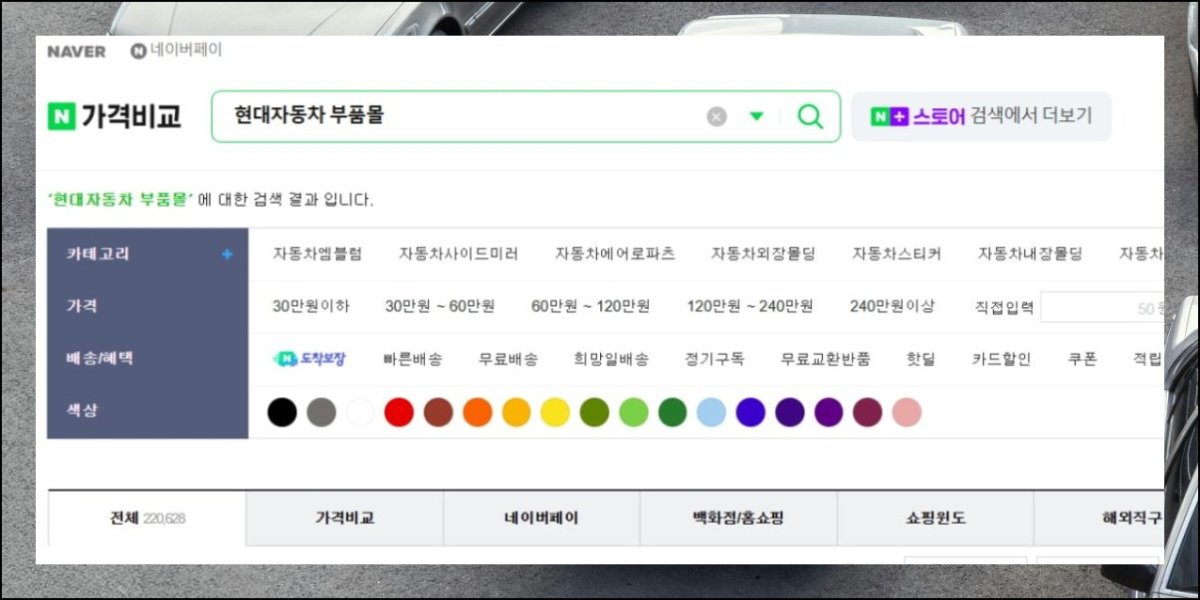This screenshot has width=1200, height=600.
Task: Switch to the 해외직구 tab
Action: 1099,519
